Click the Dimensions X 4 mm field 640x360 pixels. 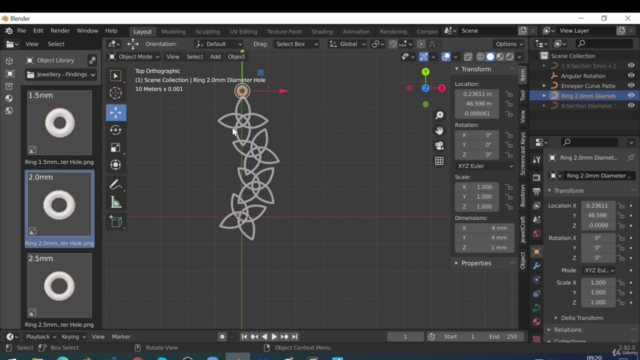coord(484,228)
